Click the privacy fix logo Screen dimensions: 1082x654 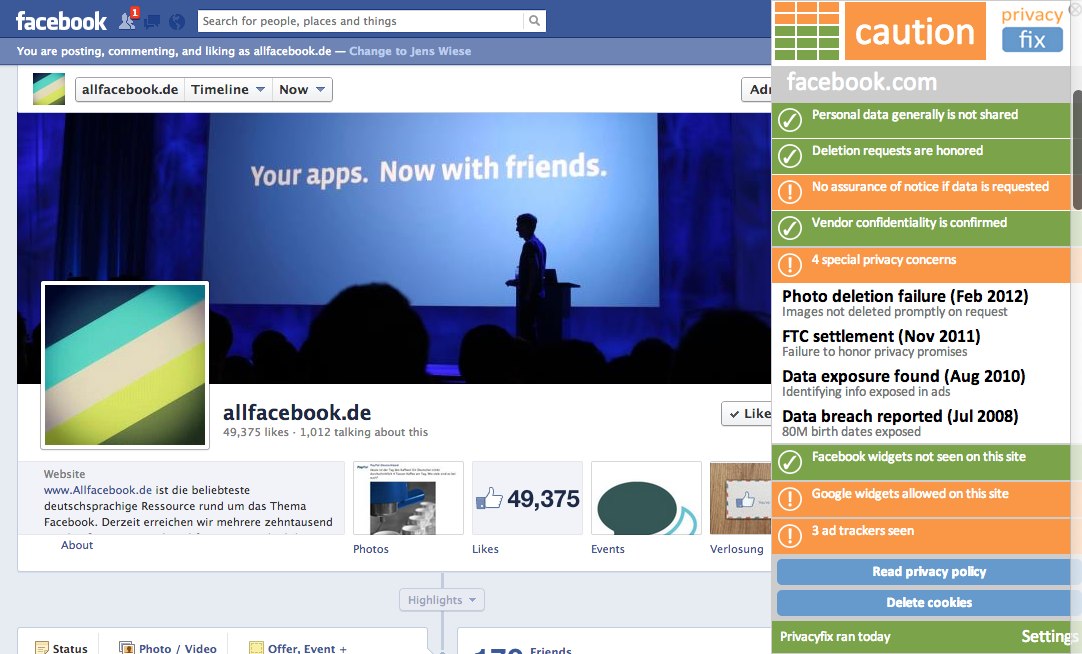(x=1032, y=29)
